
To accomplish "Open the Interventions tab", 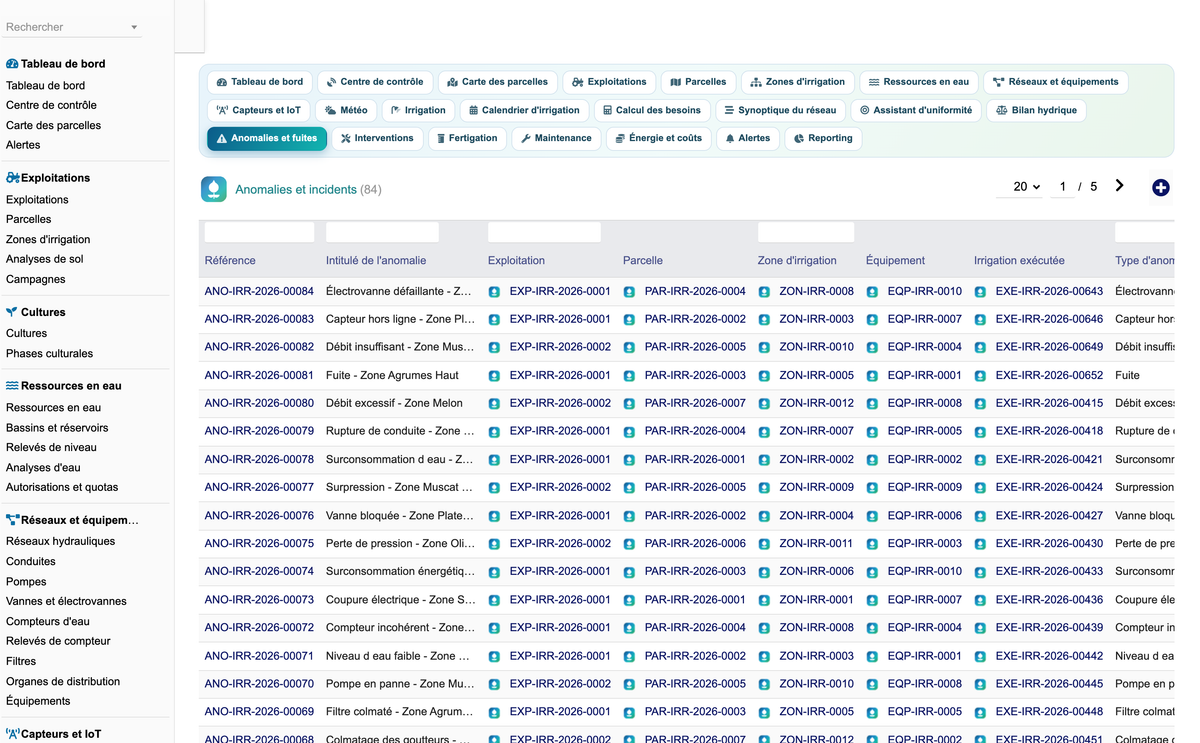I will [x=377, y=138].
